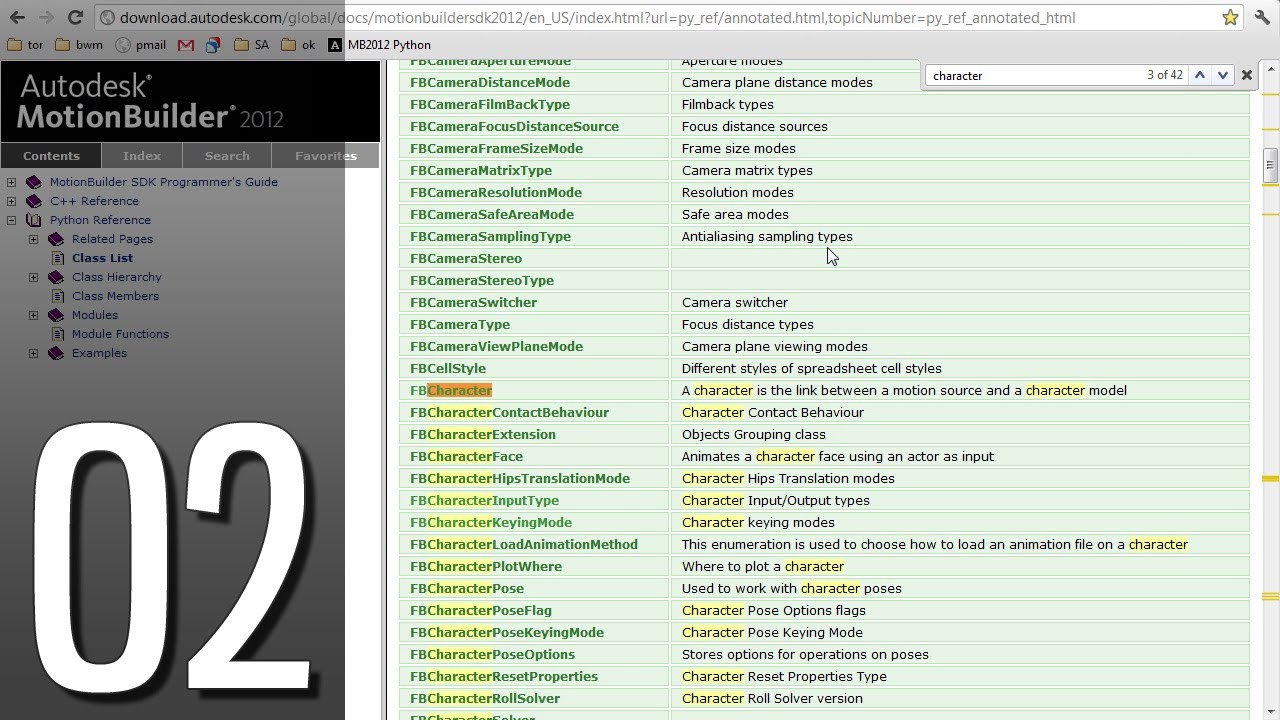
Task: Expand the MotionBuilder SDK Programmer's Guide node
Action: (x=11, y=182)
